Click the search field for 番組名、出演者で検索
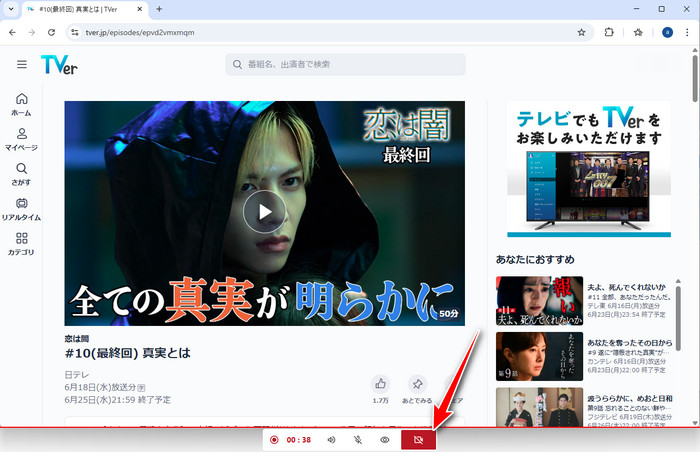This screenshot has height=452, width=700. coord(346,64)
